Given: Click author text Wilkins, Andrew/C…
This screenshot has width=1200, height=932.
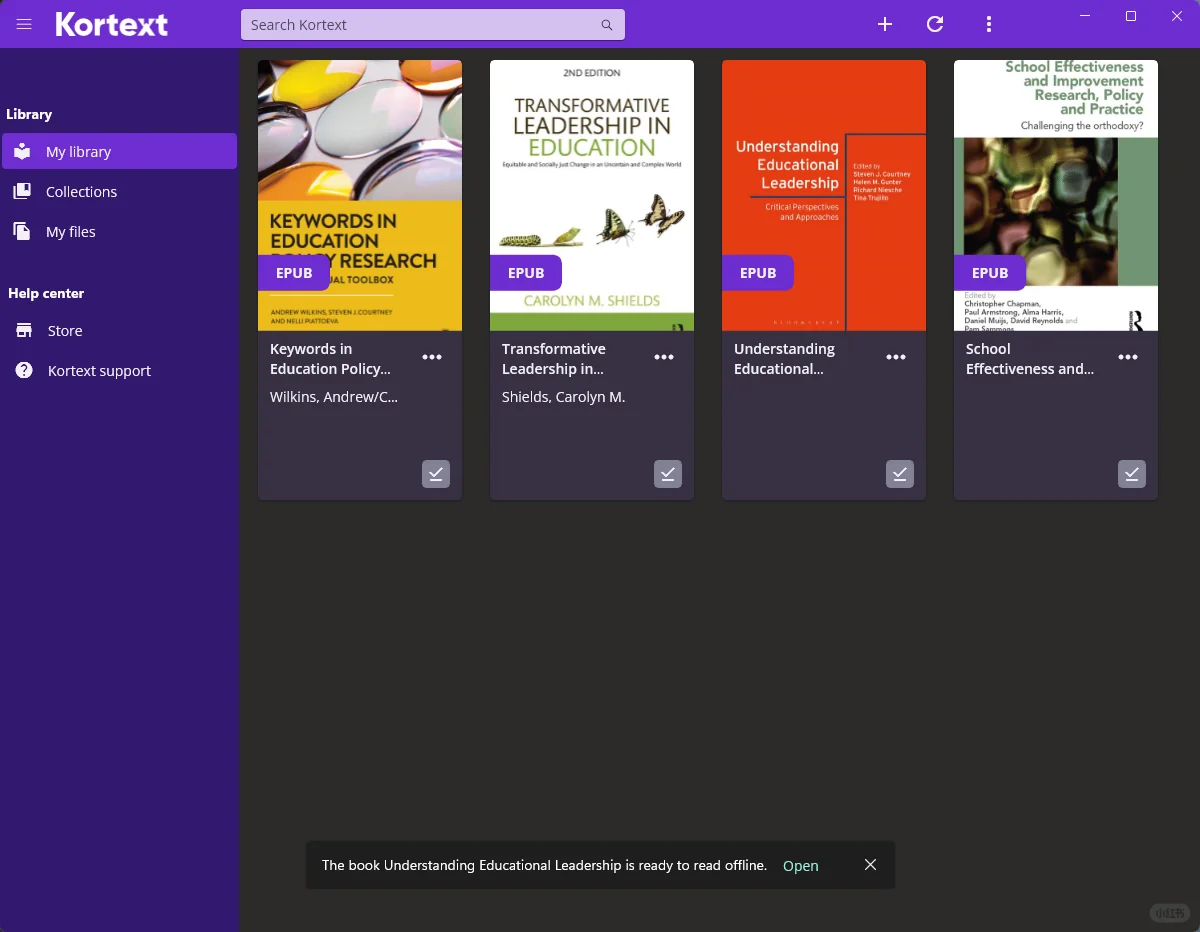Looking at the screenshot, I should (x=334, y=397).
